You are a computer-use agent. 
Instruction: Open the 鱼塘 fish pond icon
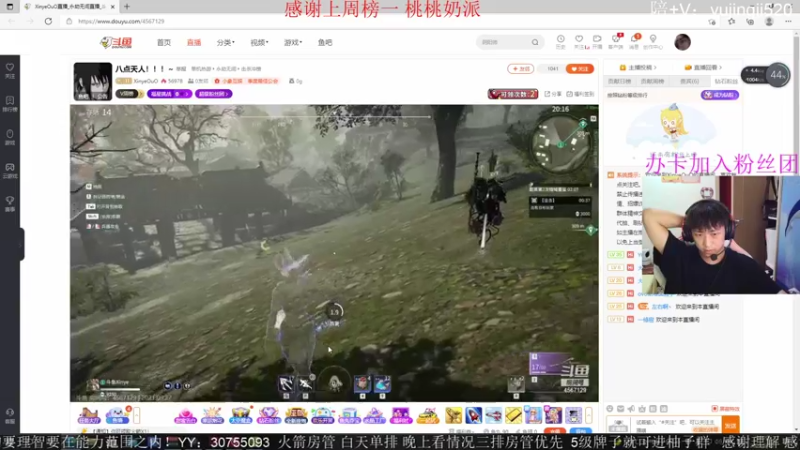coord(117,415)
